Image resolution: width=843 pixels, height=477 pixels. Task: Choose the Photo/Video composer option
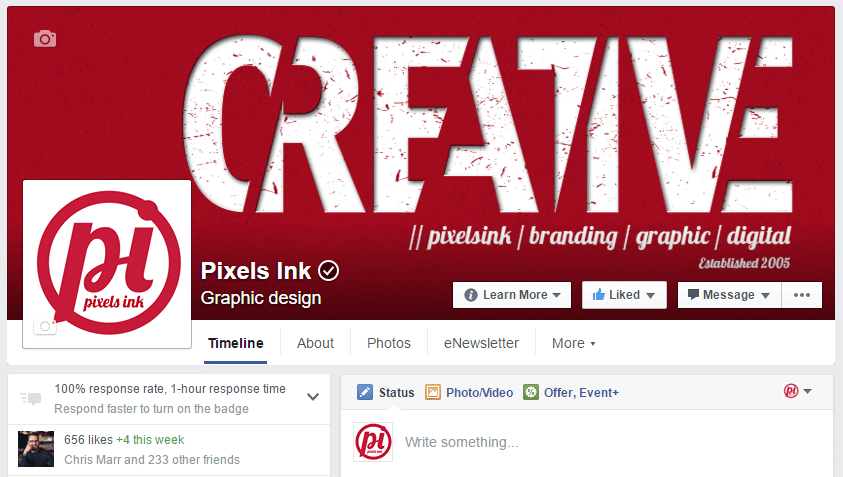pyautogui.click(x=469, y=392)
